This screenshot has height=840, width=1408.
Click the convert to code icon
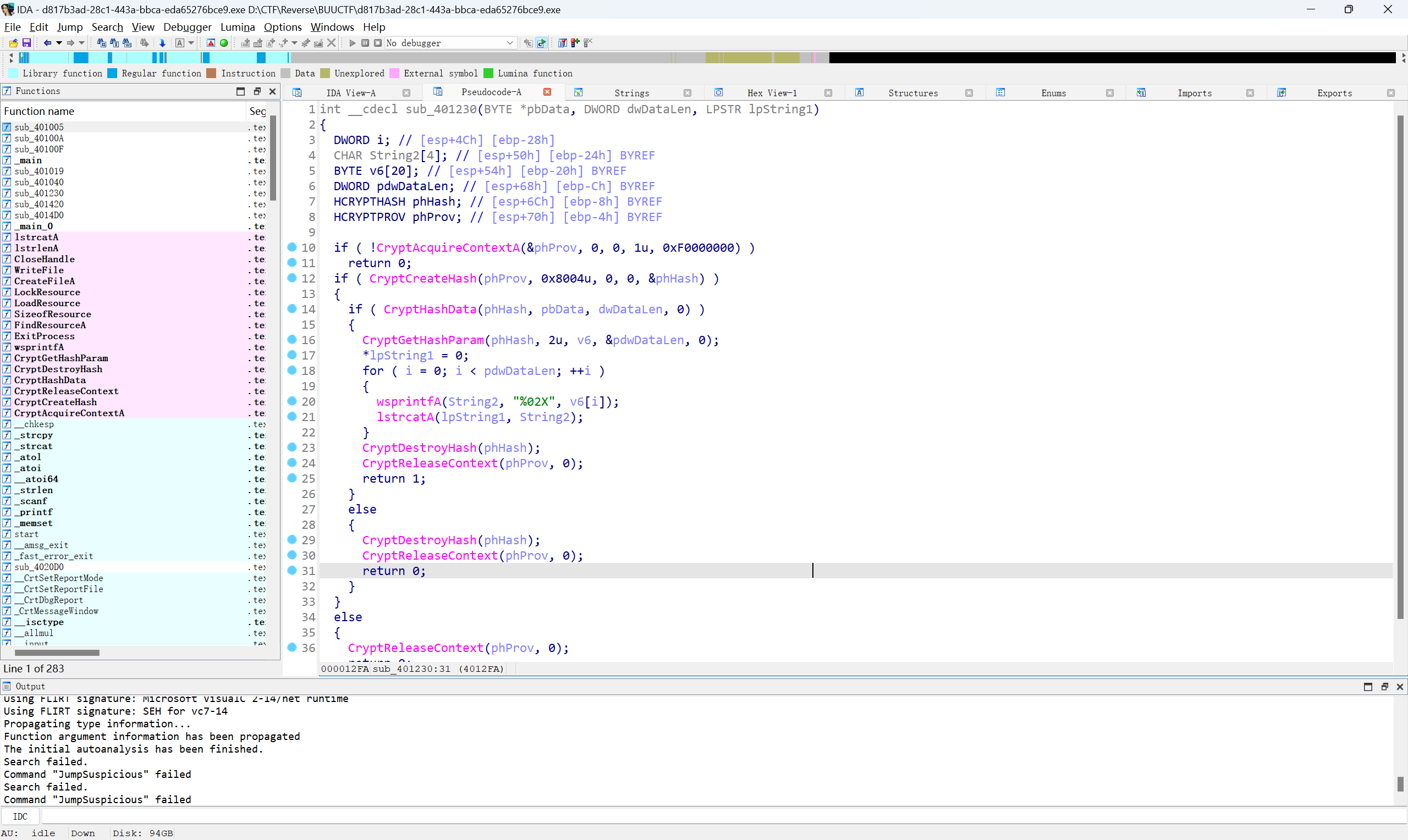245,43
